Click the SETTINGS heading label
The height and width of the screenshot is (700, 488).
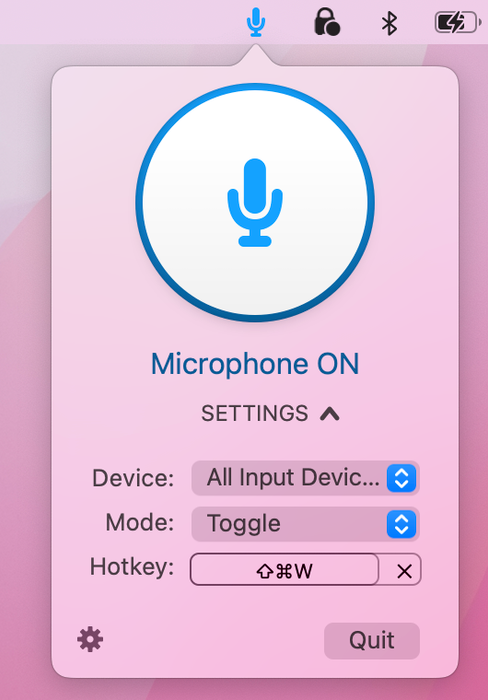[x=254, y=413]
